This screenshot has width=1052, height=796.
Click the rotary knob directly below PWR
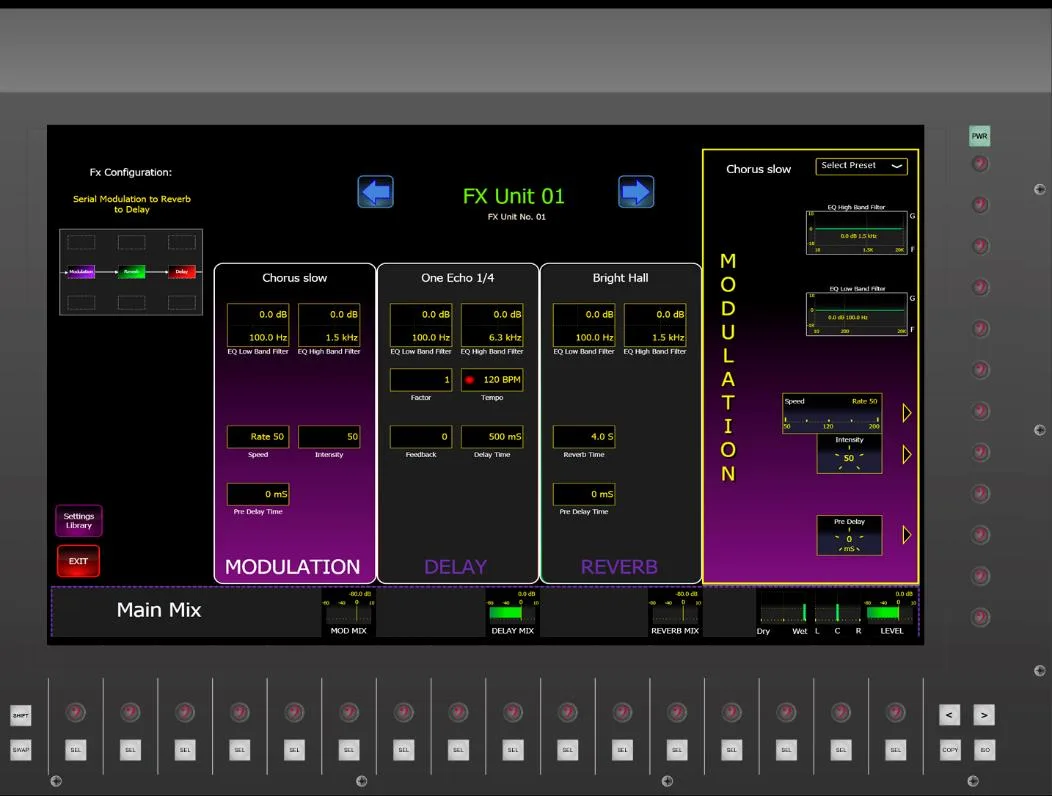[x=980, y=164]
